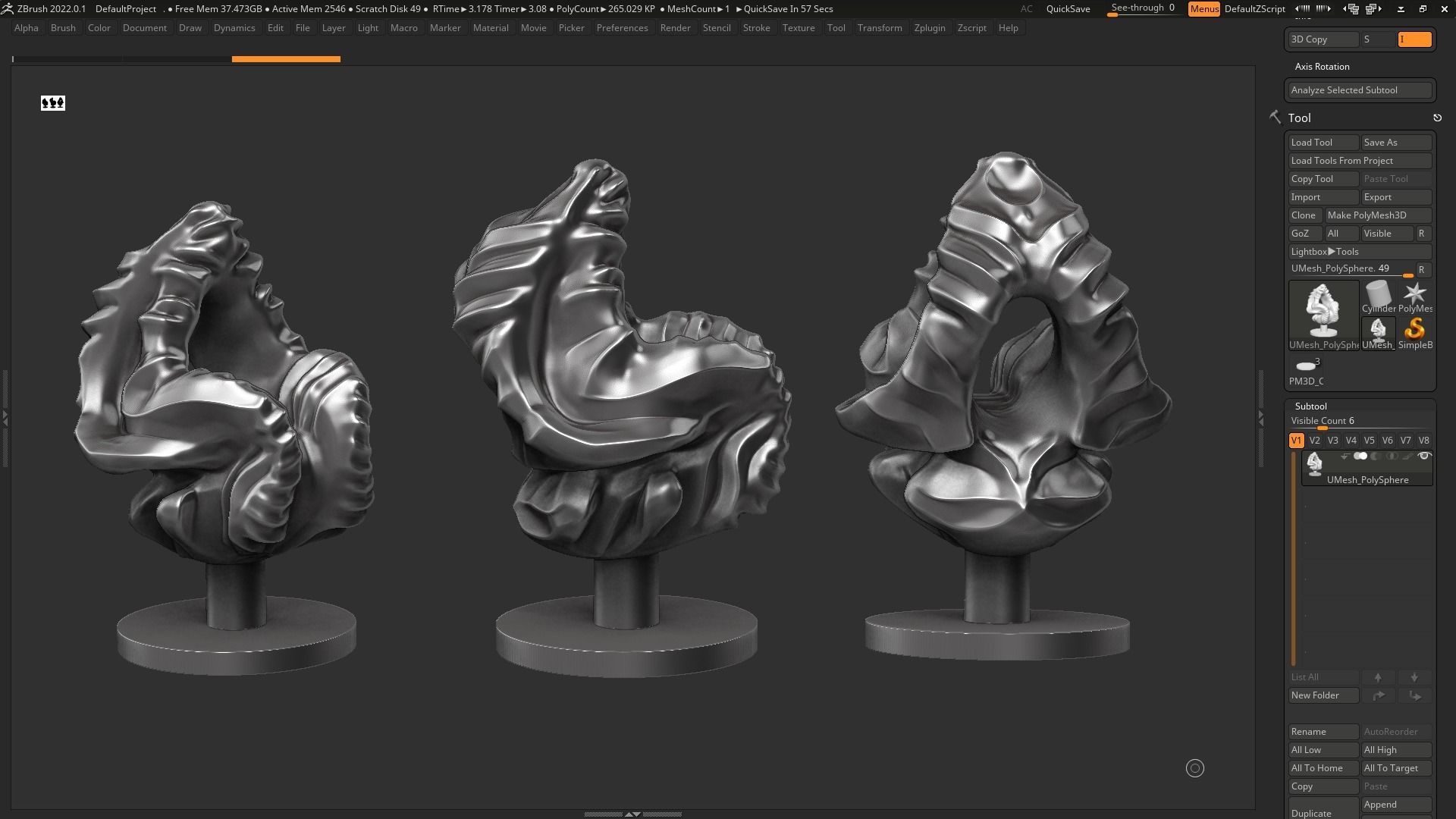Click the three-figure icon in the canvas corner
This screenshot has height=819, width=1456.
[53, 102]
